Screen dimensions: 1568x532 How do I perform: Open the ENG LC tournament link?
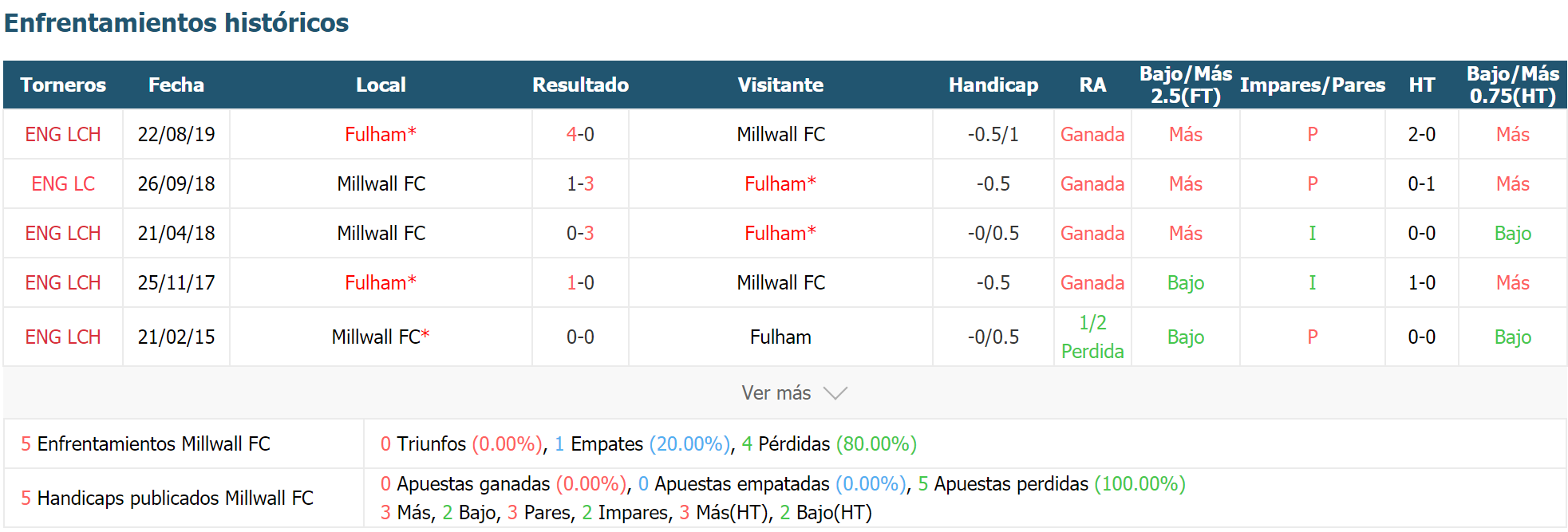63,183
